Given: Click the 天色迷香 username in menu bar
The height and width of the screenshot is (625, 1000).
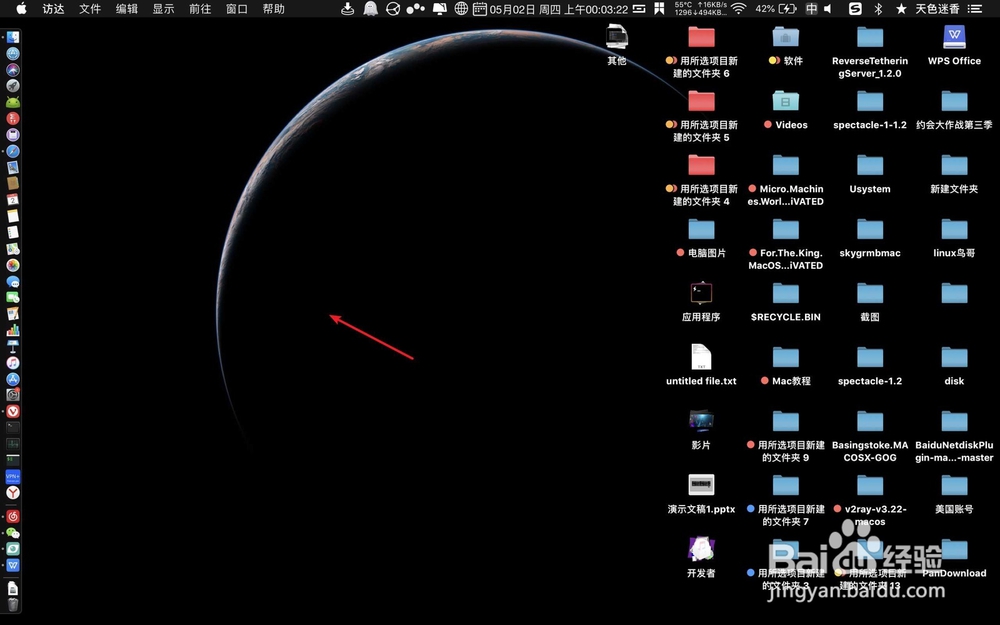Looking at the screenshot, I should click(937, 9).
